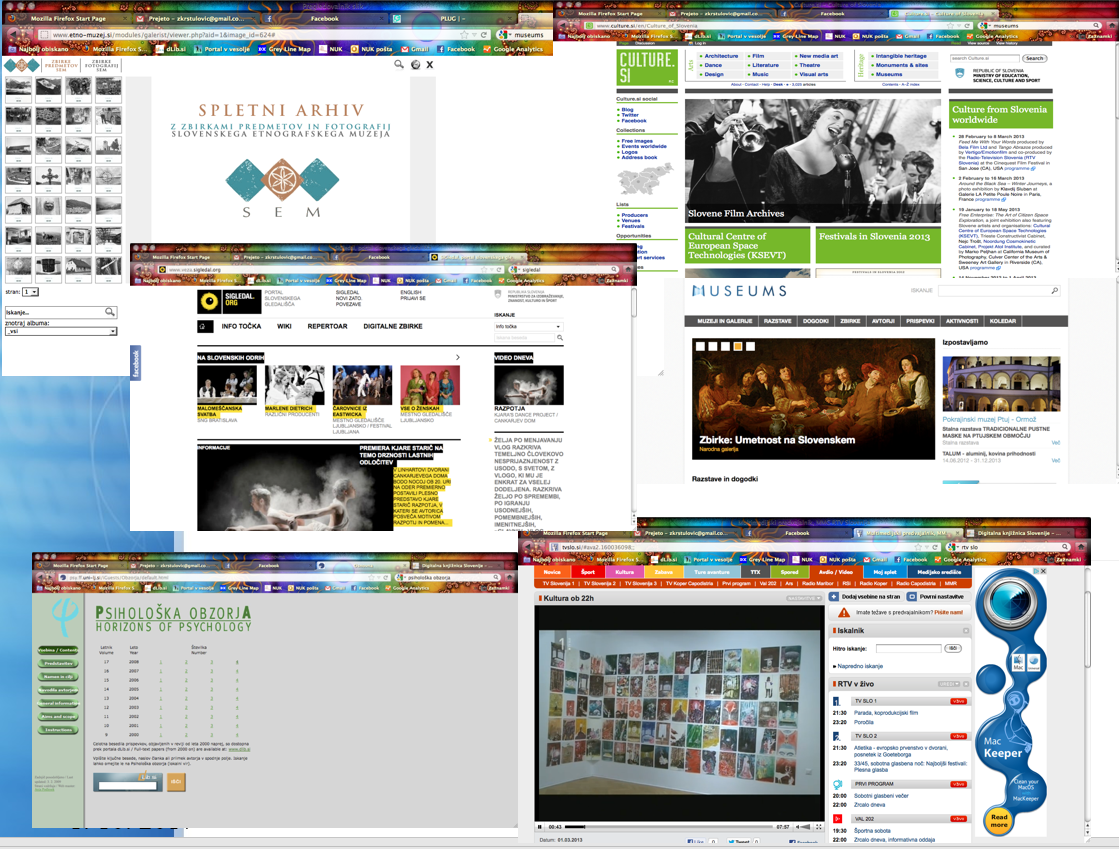This screenshot has height=849, width=1119.
Task: Open the 'Uredi' dropdown in 'RTV v živo'
Action: click(948, 684)
